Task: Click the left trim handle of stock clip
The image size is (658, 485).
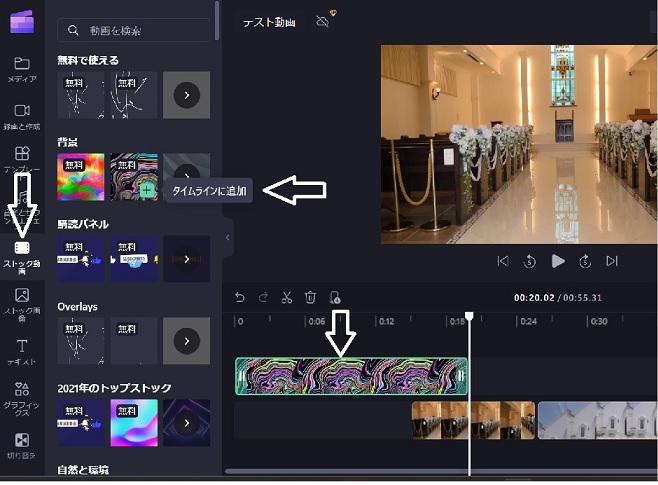Action: [241, 376]
